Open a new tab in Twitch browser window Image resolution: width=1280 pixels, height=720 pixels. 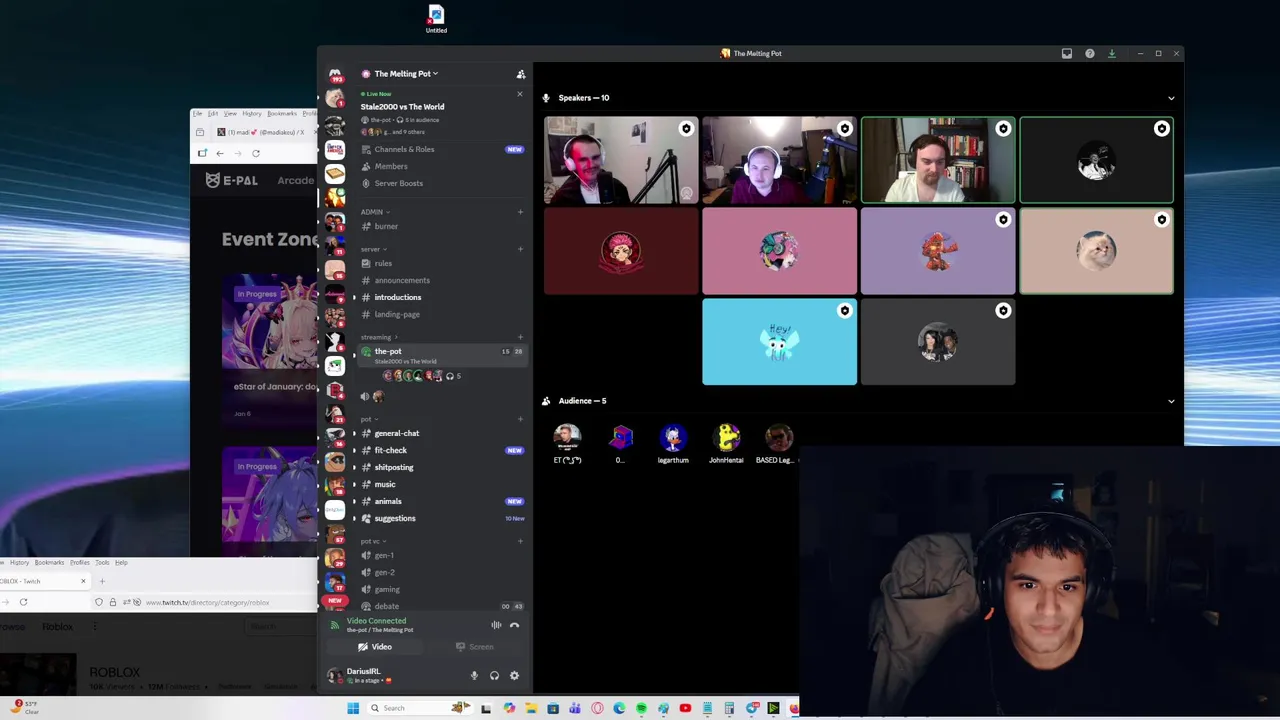point(102,581)
